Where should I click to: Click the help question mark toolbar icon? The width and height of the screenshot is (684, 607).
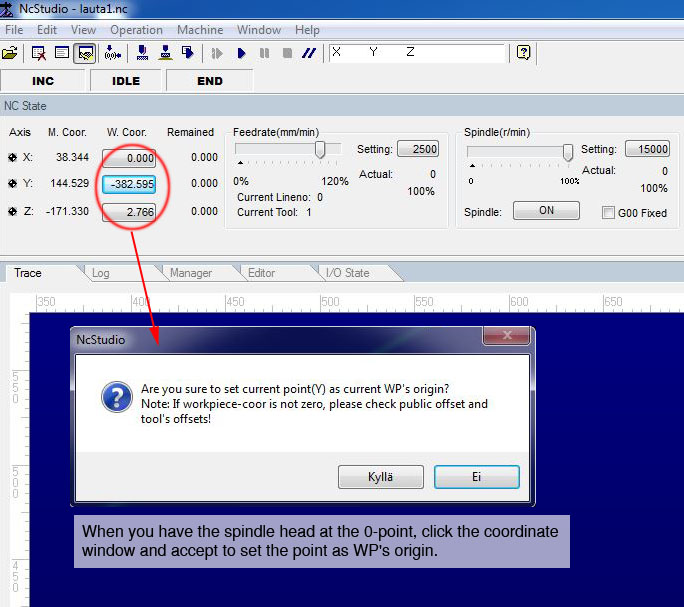[x=523, y=52]
